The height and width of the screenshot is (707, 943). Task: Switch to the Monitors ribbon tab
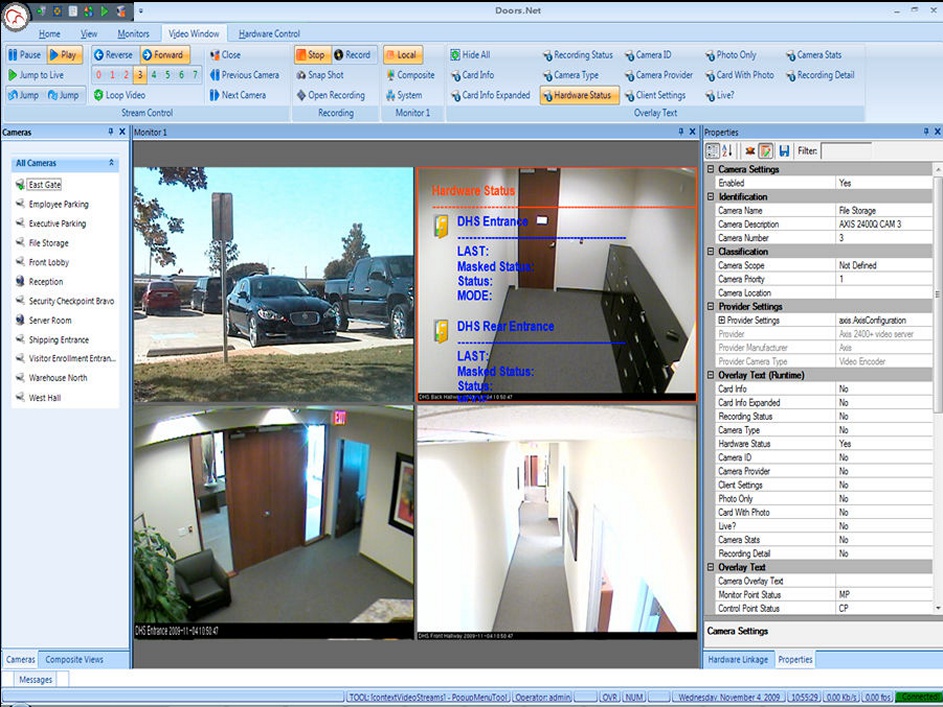(134, 34)
